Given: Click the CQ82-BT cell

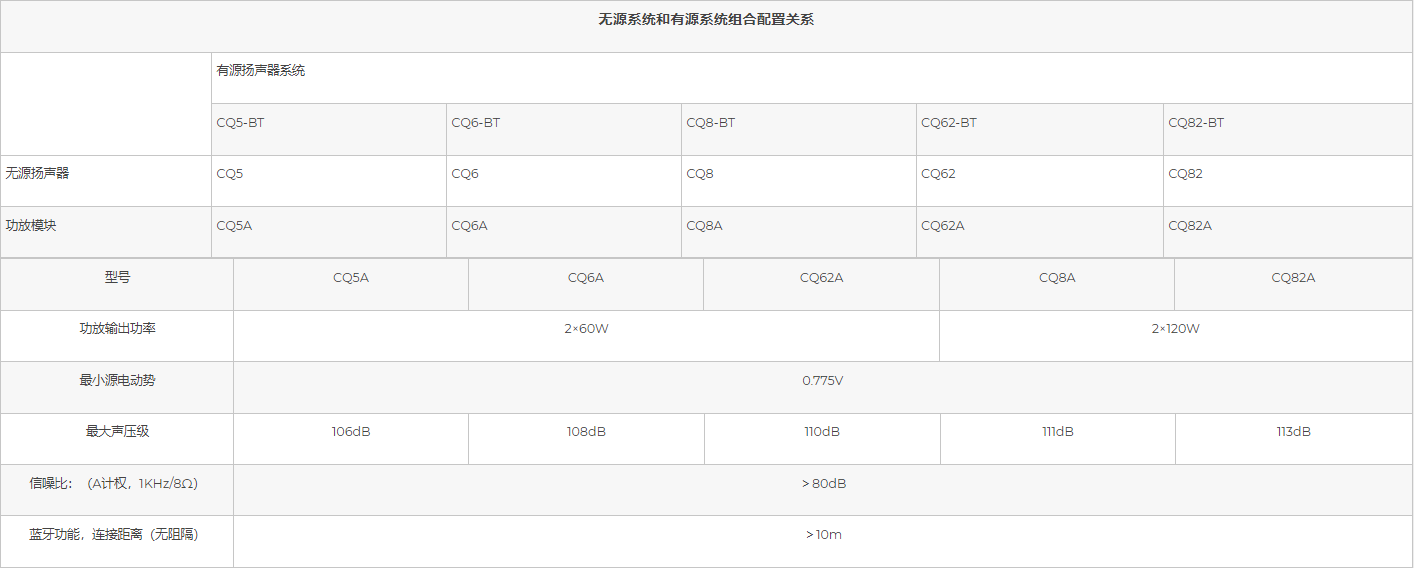Looking at the screenshot, I should 1196,123.
